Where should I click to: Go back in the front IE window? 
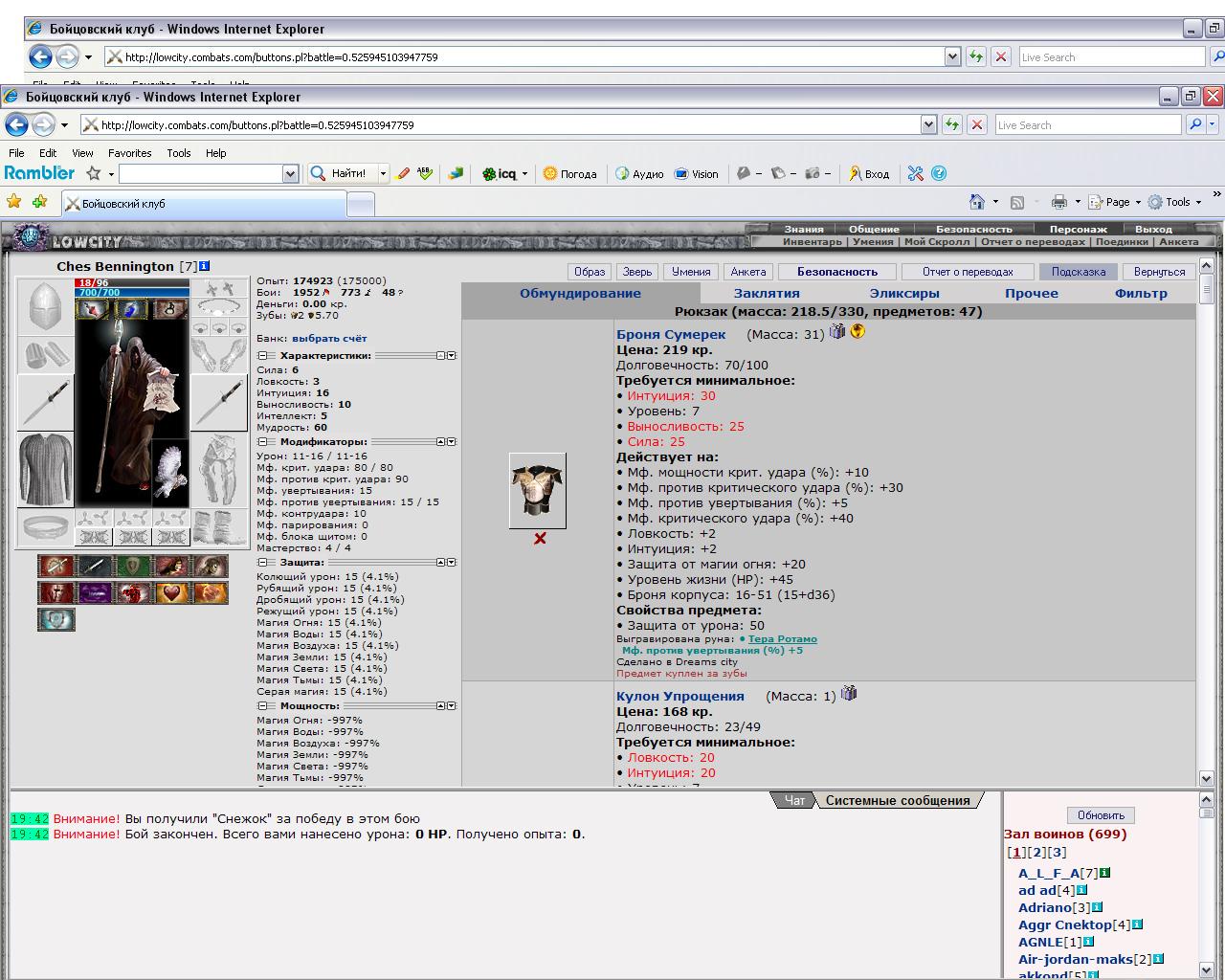tap(16, 124)
